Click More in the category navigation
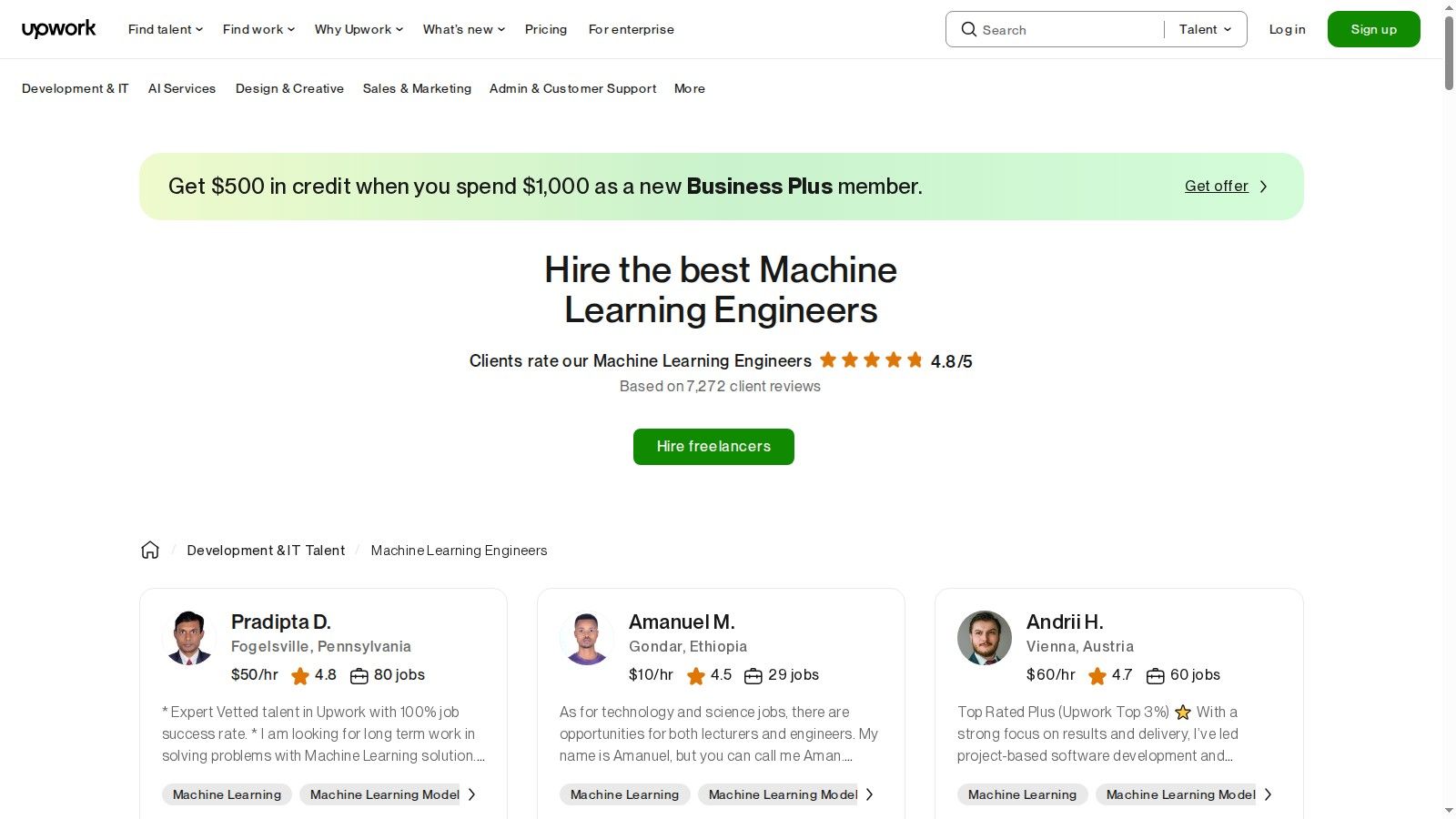This screenshot has width=1456, height=819. pos(689,88)
